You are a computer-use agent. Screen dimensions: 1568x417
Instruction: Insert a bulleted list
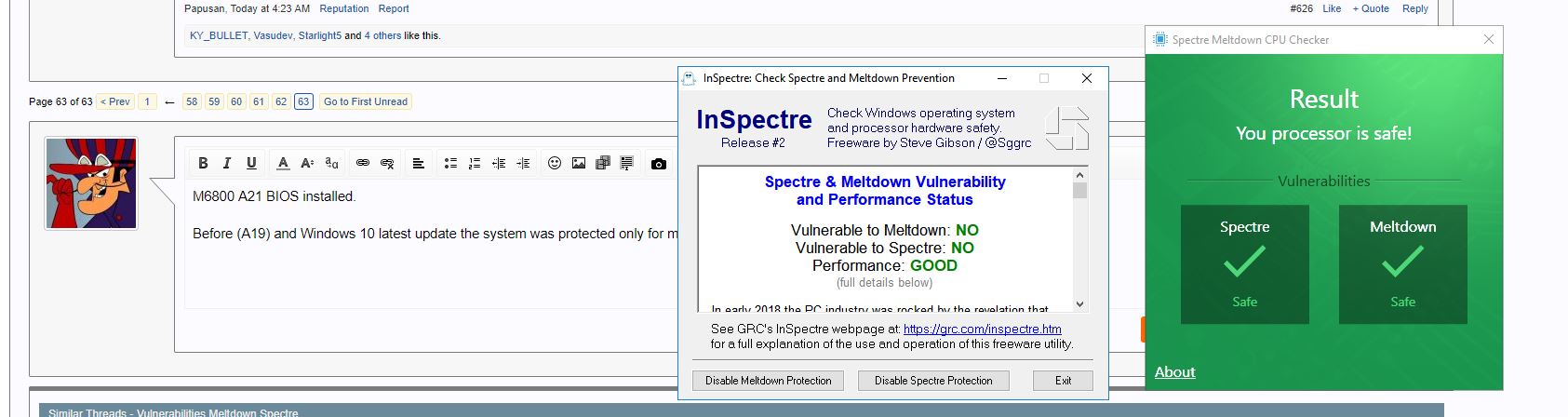pos(450,164)
